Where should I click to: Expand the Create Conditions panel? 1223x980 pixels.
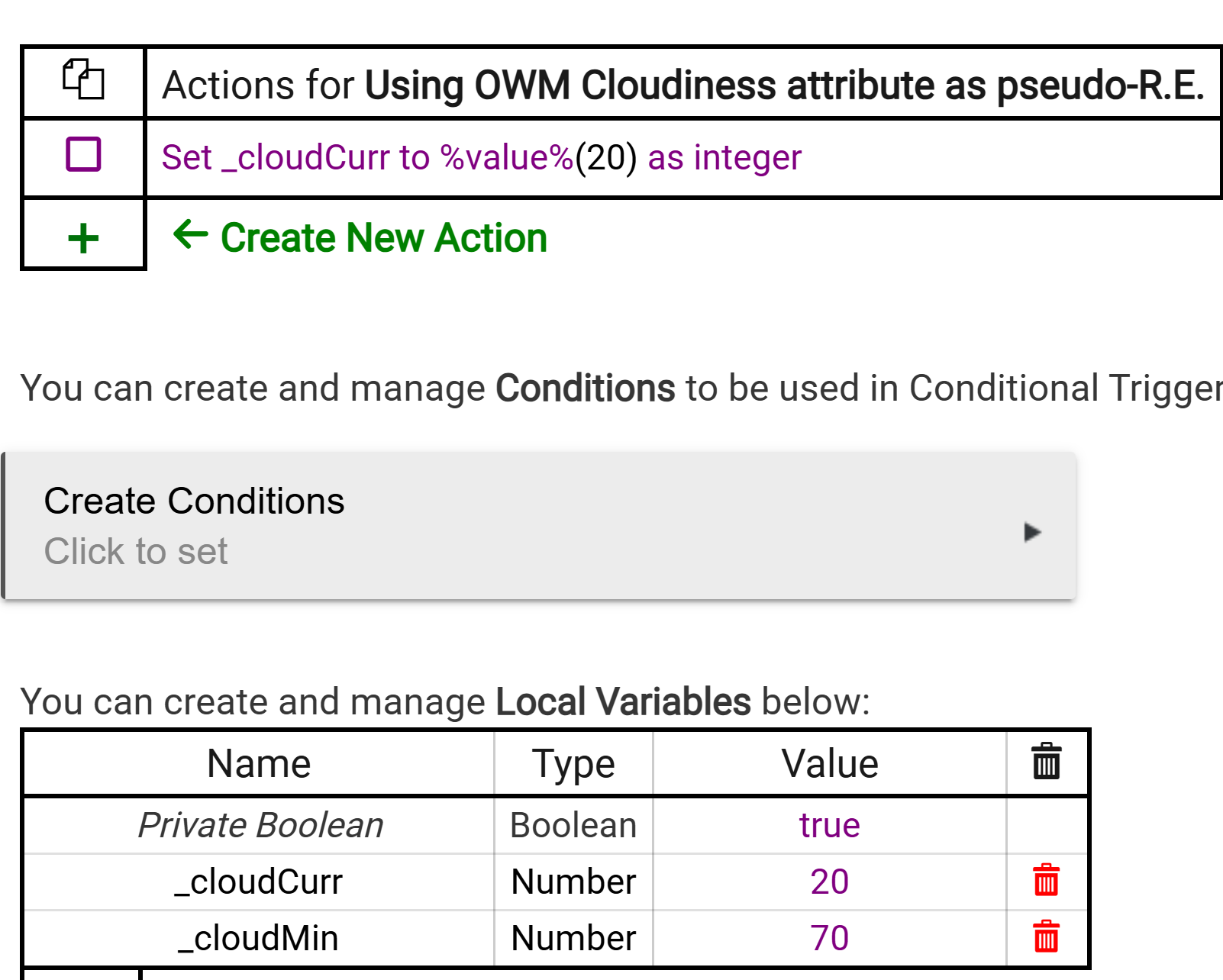[x=534, y=527]
